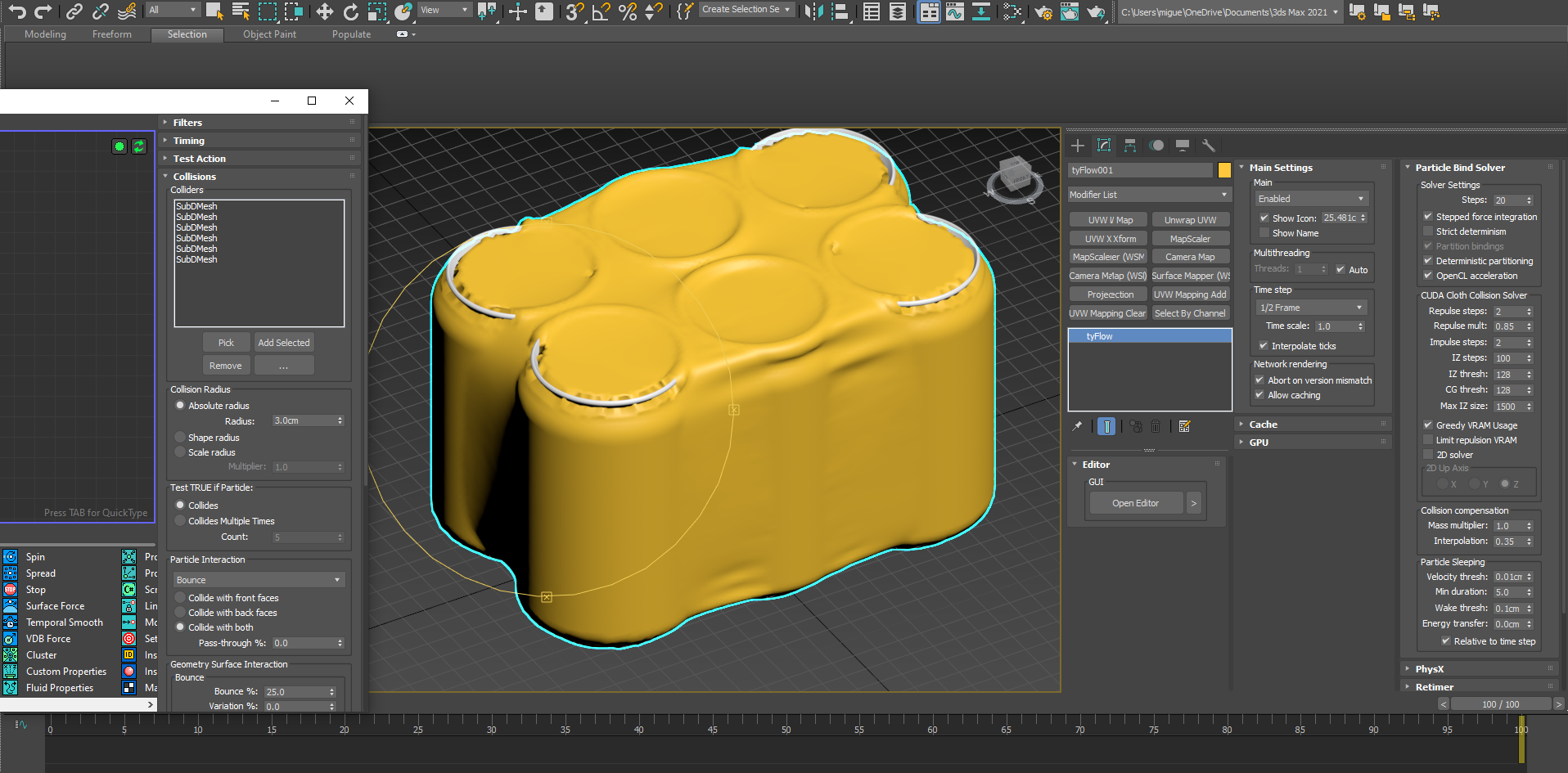Expand the Cache rollout
Viewport: 1568px width, 773px height.
coord(1263,425)
